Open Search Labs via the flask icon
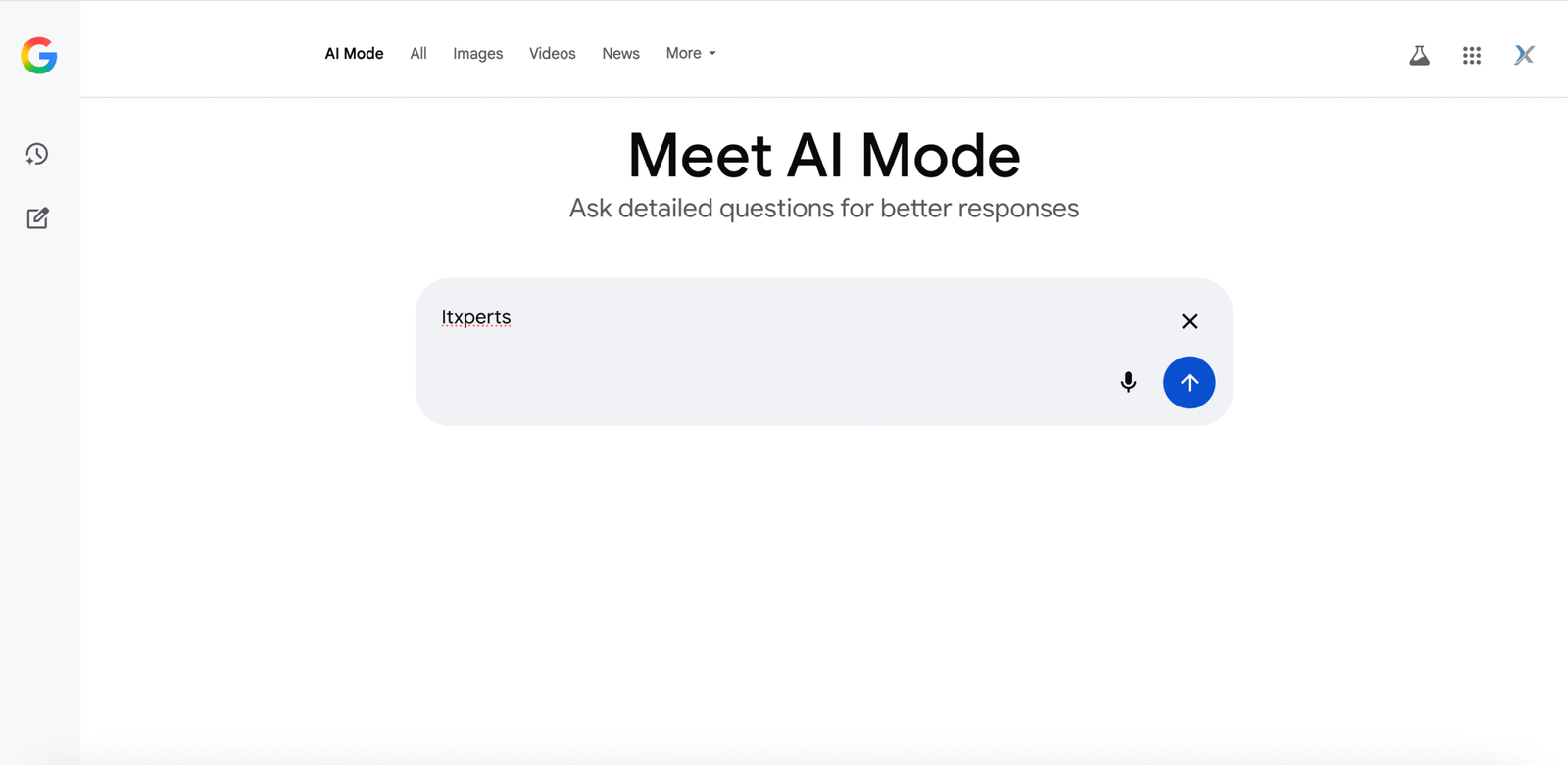This screenshot has width=1568, height=765. click(x=1418, y=56)
